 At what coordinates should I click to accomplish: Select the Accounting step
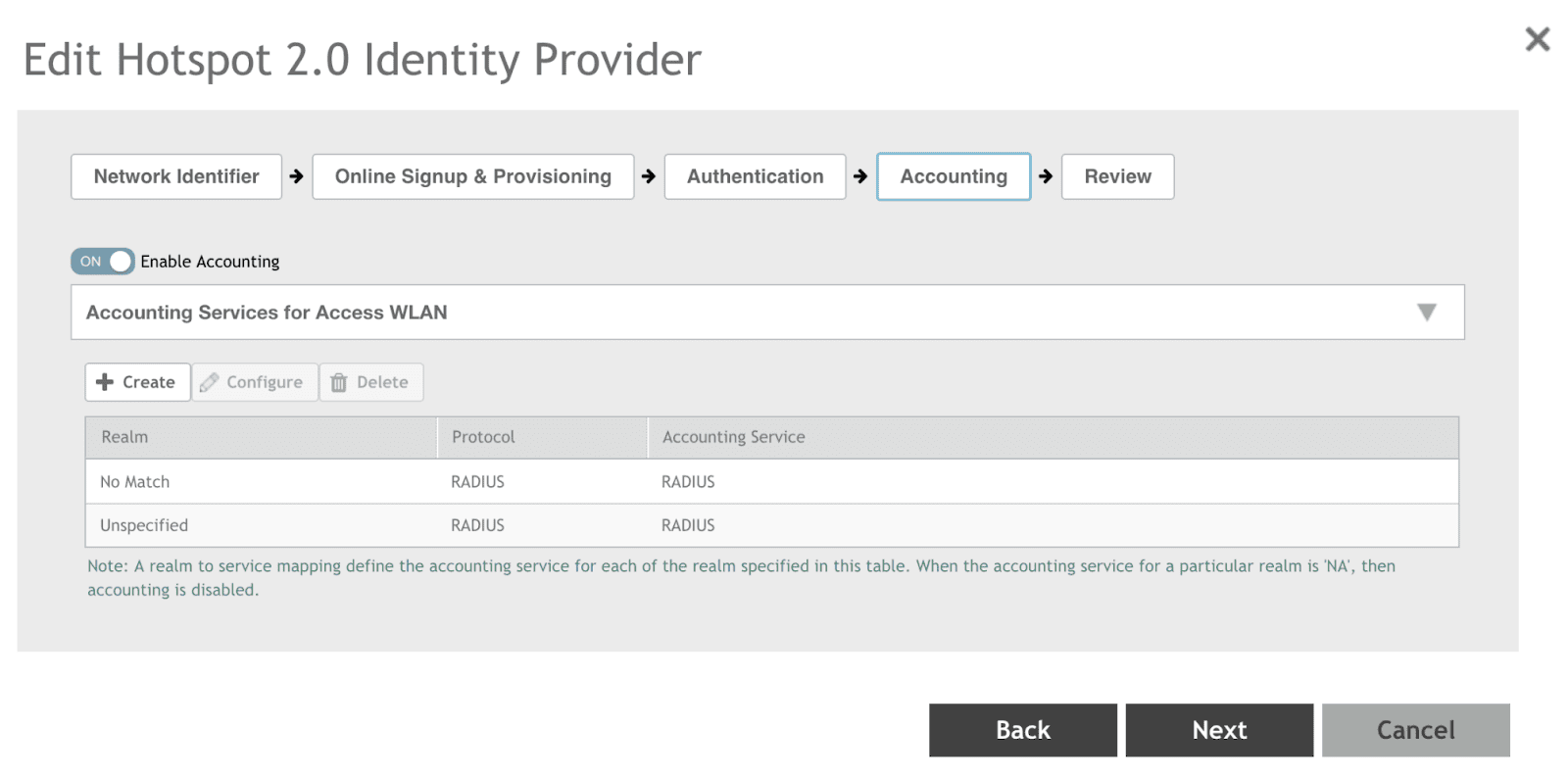point(954,176)
